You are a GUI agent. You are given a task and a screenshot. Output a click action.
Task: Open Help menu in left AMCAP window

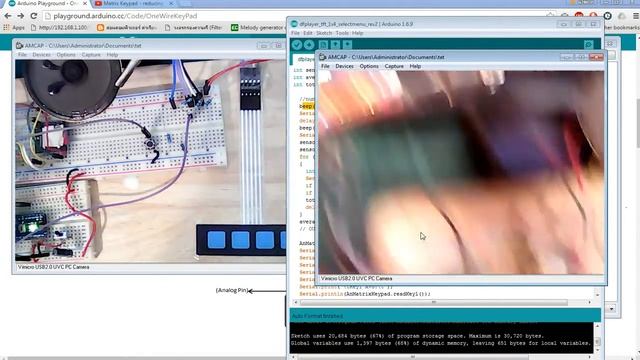point(112,55)
